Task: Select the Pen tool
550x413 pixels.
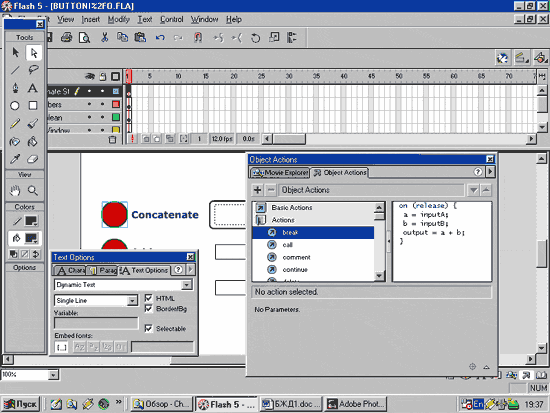Action: 15,88
